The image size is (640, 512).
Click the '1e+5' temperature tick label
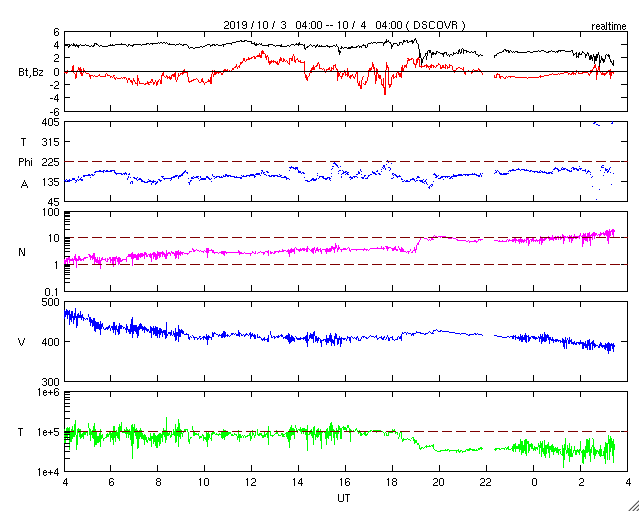48,432
